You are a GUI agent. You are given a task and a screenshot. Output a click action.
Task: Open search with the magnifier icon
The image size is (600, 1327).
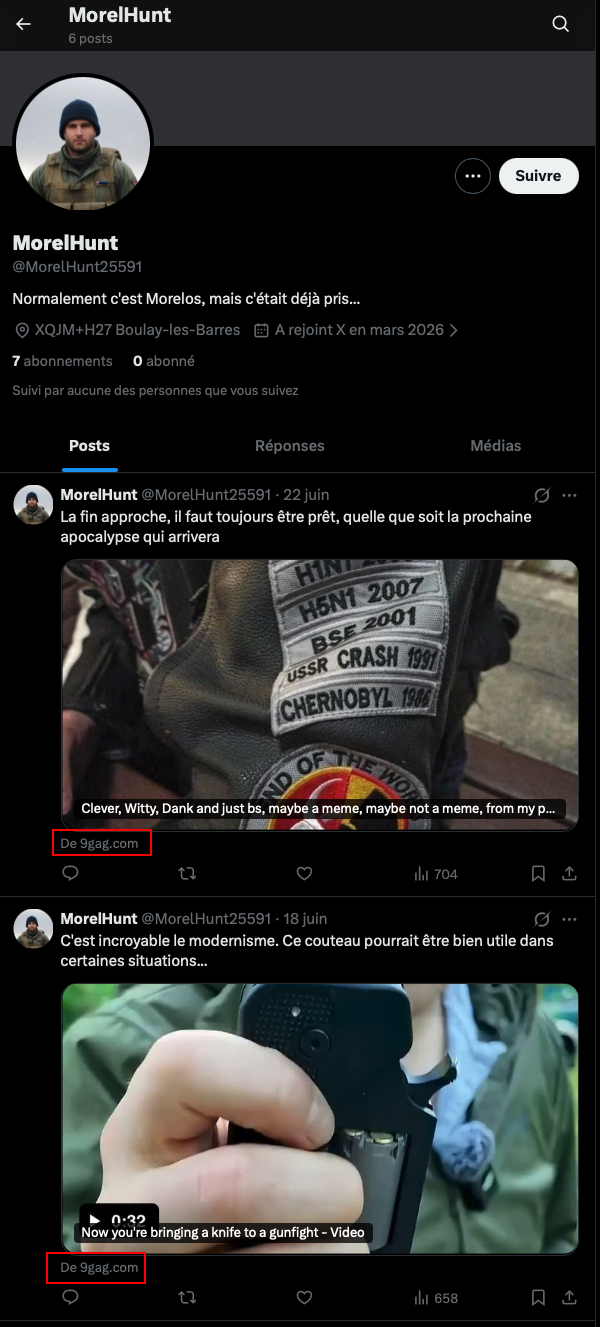tap(560, 24)
